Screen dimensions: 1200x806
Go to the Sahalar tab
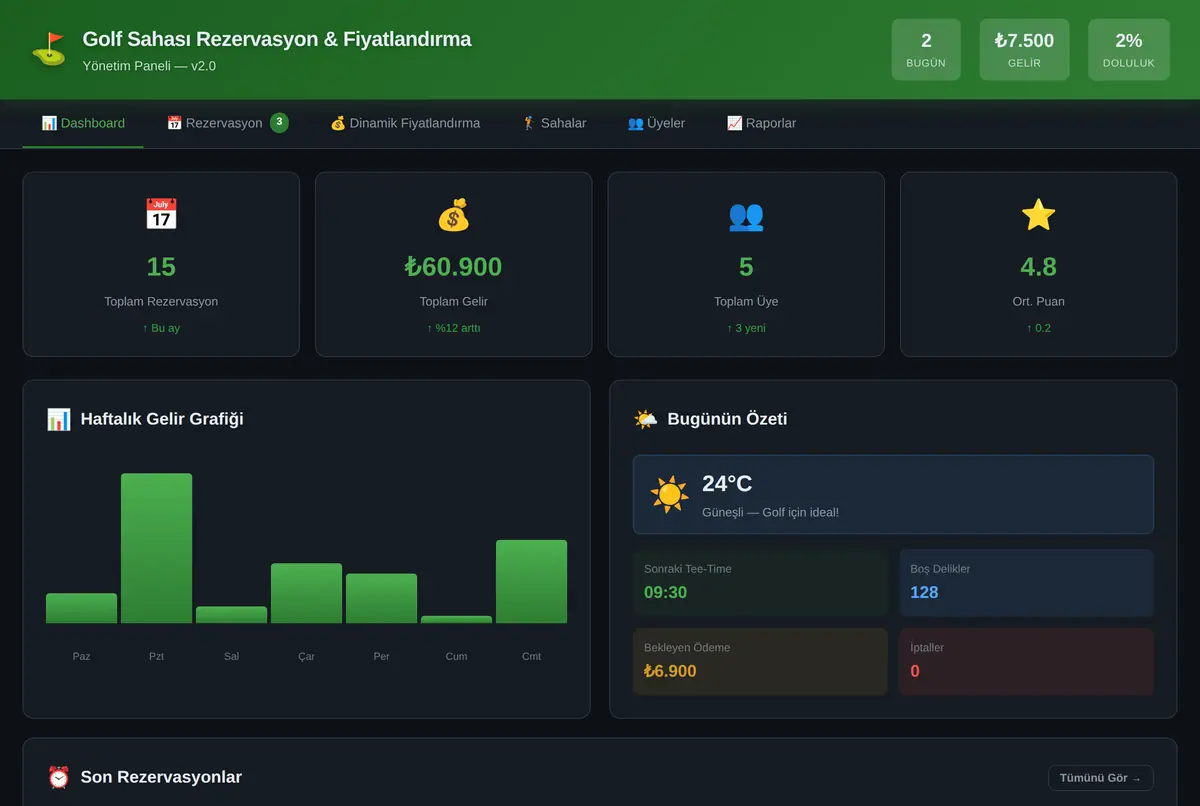point(554,123)
